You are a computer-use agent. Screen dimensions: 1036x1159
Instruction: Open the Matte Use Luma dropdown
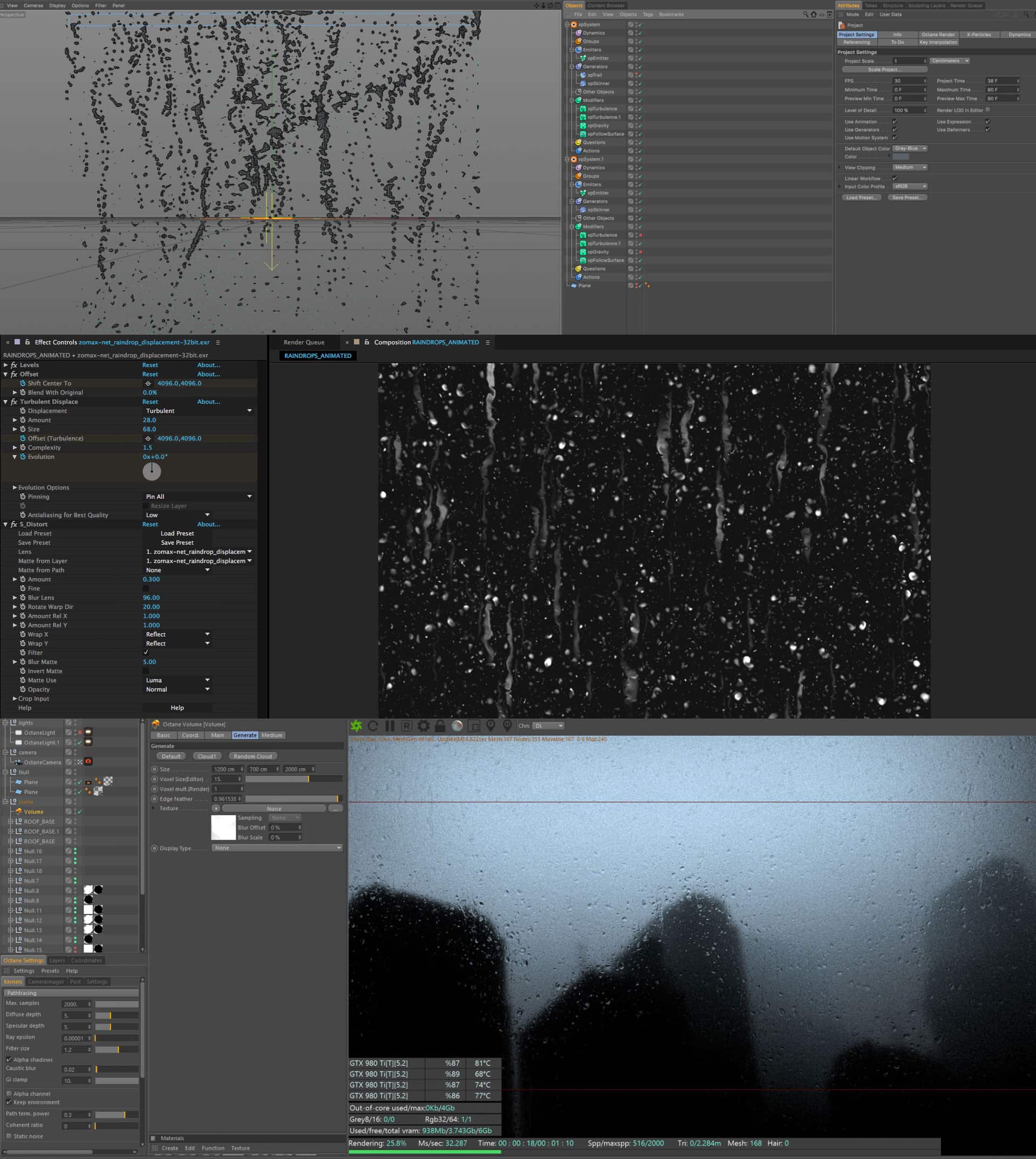pos(178,680)
